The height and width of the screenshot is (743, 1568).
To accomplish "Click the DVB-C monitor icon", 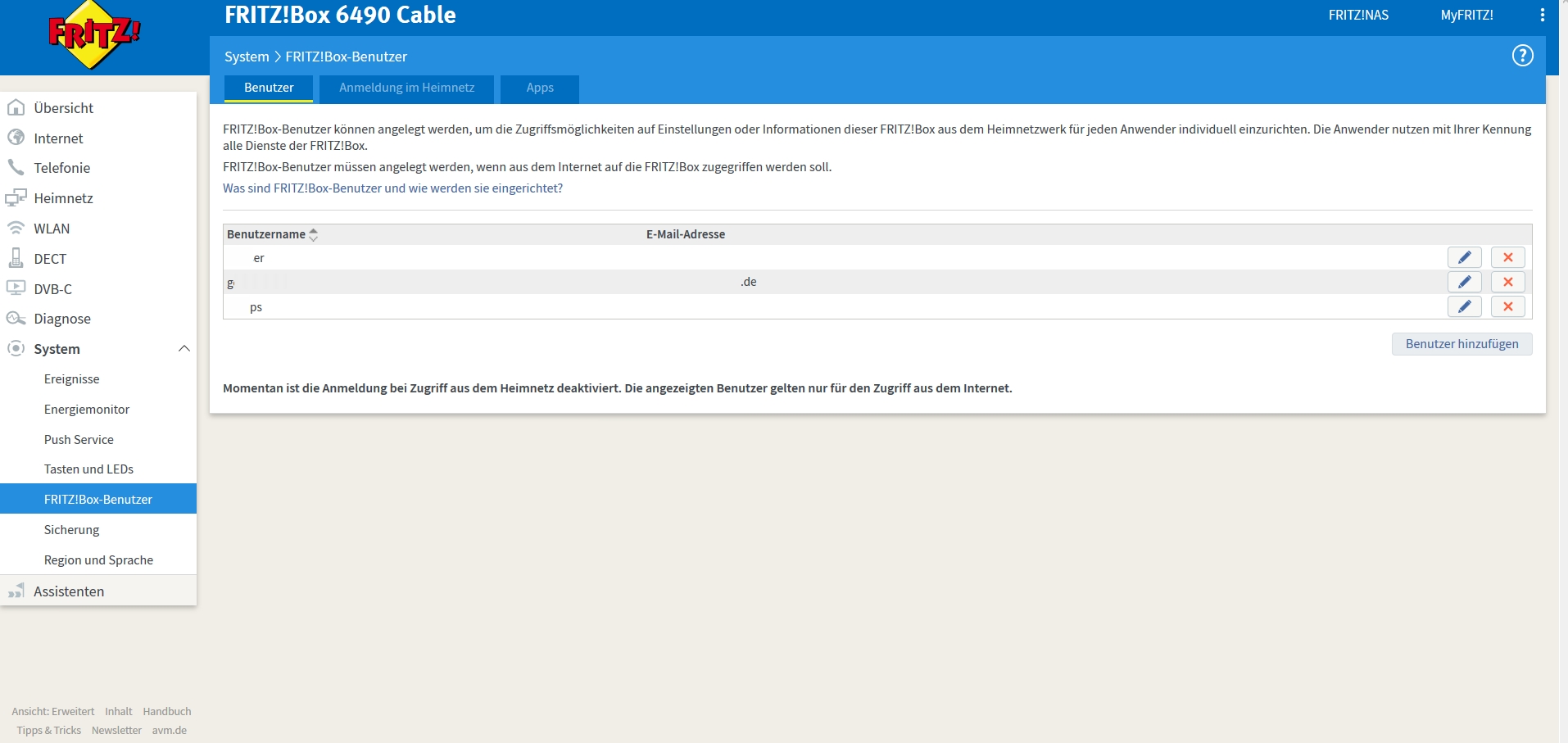I will coord(16,288).
